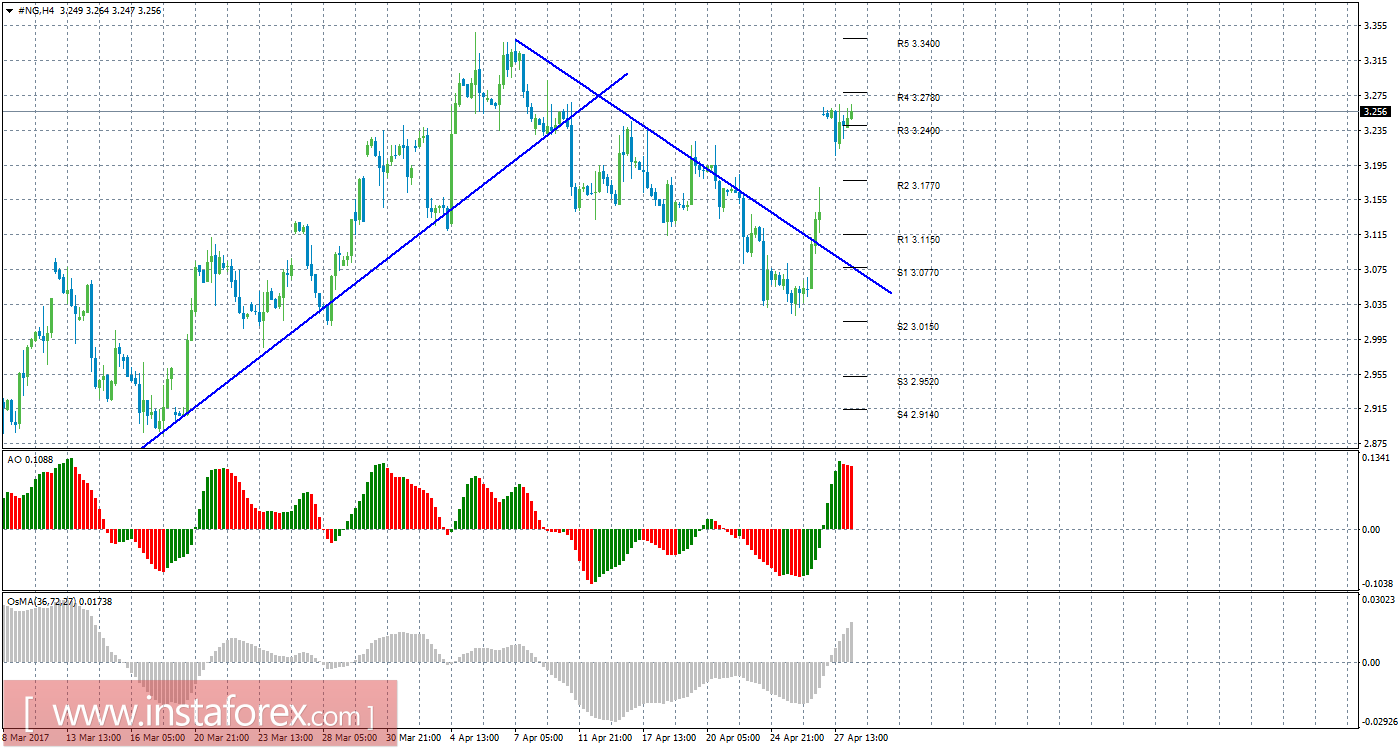Image resolution: width=1398 pixels, height=749 pixels.
Task: Click the 24 Apr 21:00 time label
Action: (x=796, y=739)
